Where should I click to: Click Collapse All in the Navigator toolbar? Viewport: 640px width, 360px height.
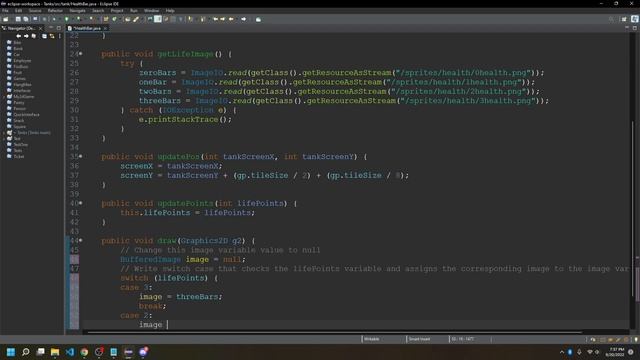(44, 36)
